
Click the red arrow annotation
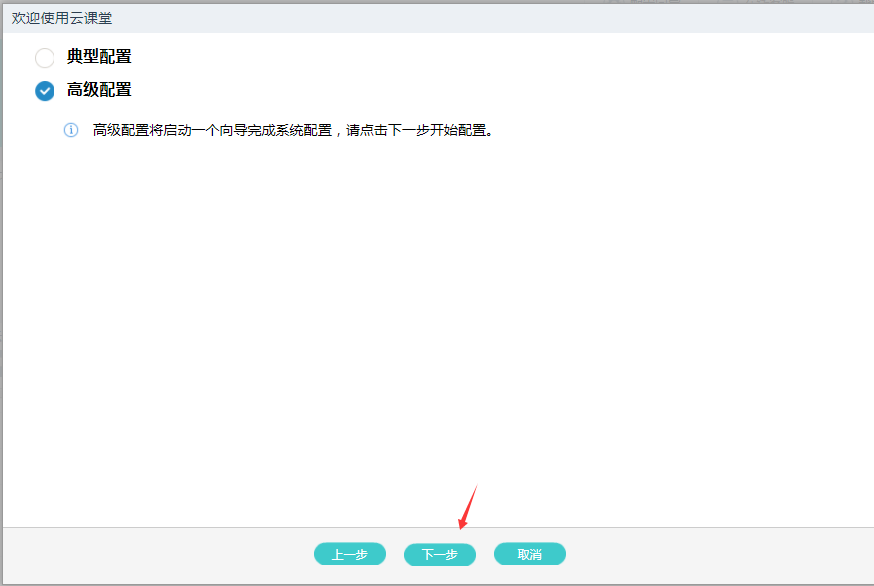[468, 508]
